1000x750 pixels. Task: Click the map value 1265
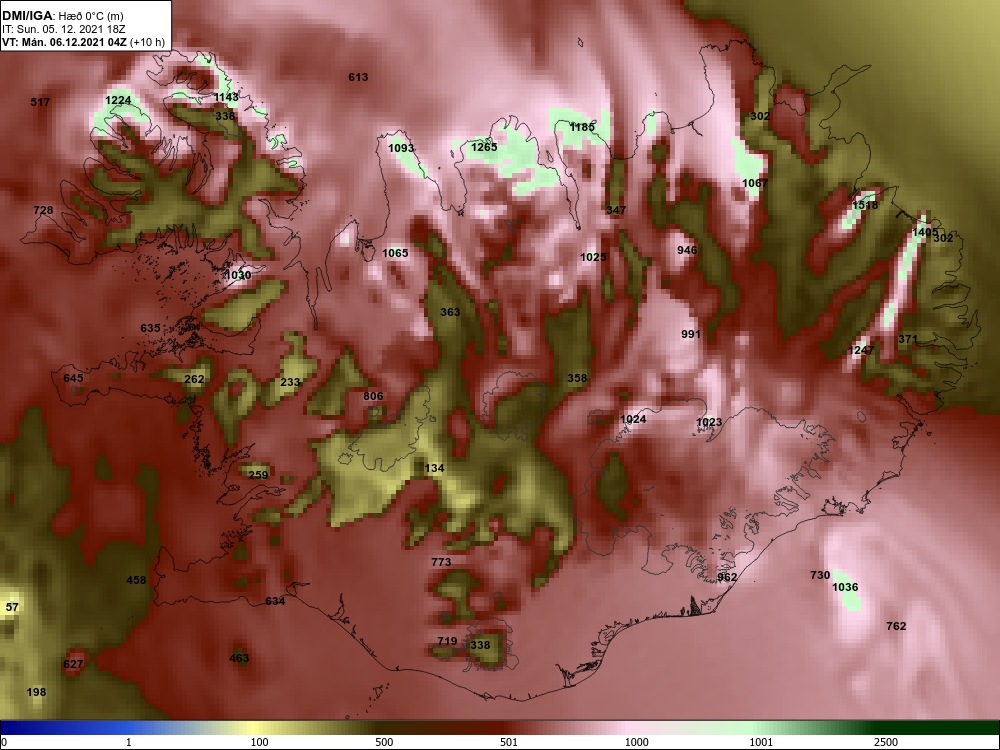[484, 147]
